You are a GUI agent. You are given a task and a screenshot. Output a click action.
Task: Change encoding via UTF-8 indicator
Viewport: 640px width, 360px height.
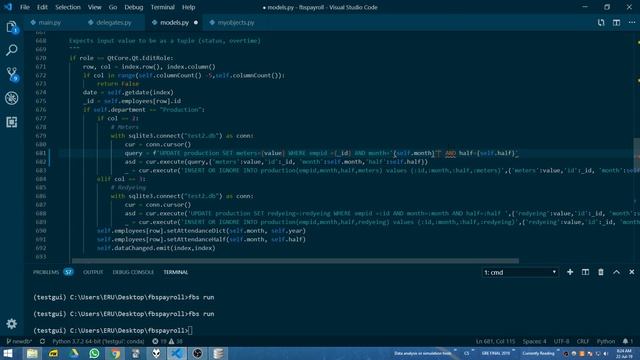click(x=562, y=341)
